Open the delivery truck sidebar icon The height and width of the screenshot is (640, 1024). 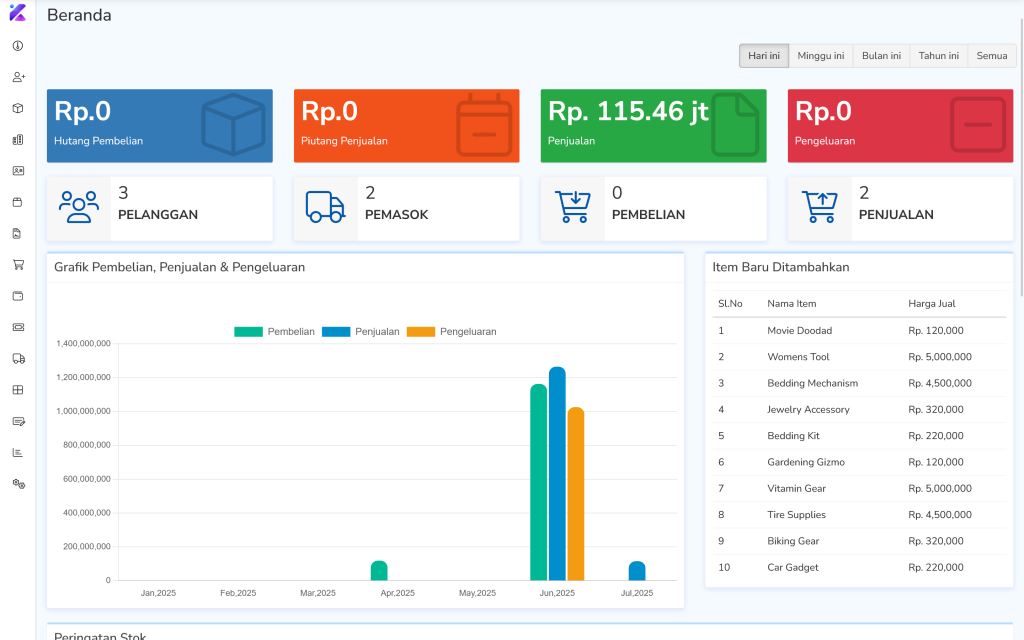click(x=18, y=358)
